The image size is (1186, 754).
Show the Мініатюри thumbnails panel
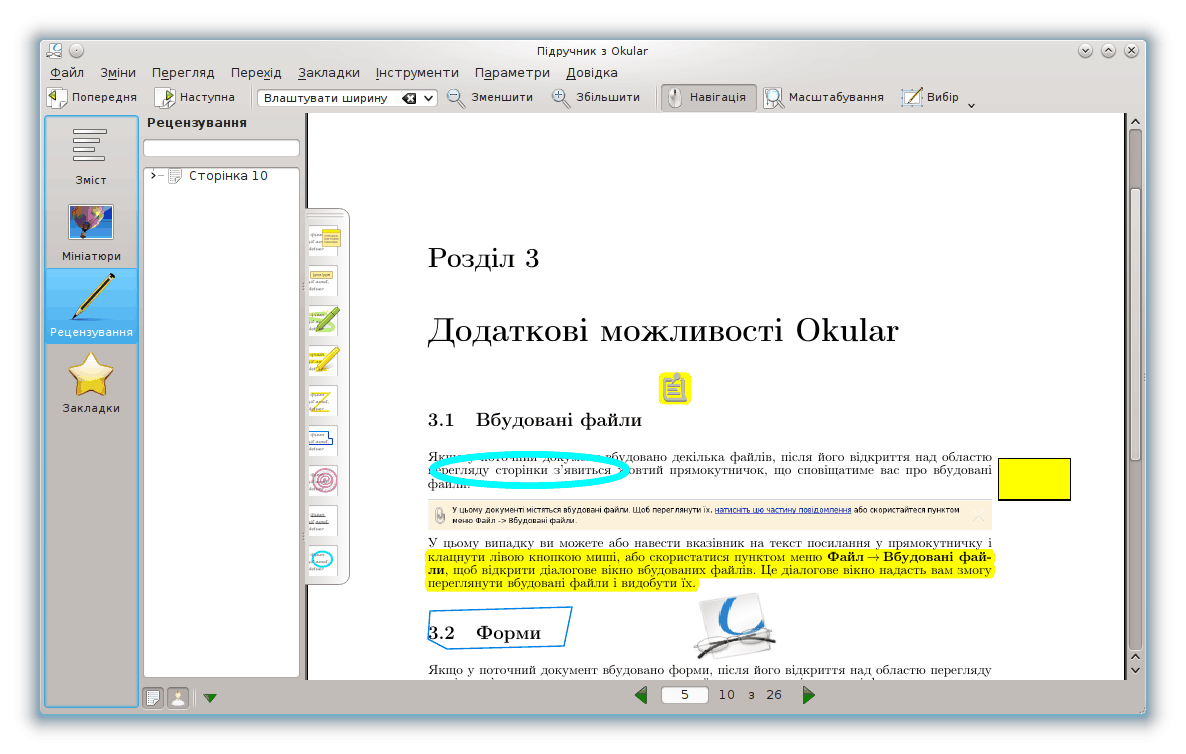(91, 232)
